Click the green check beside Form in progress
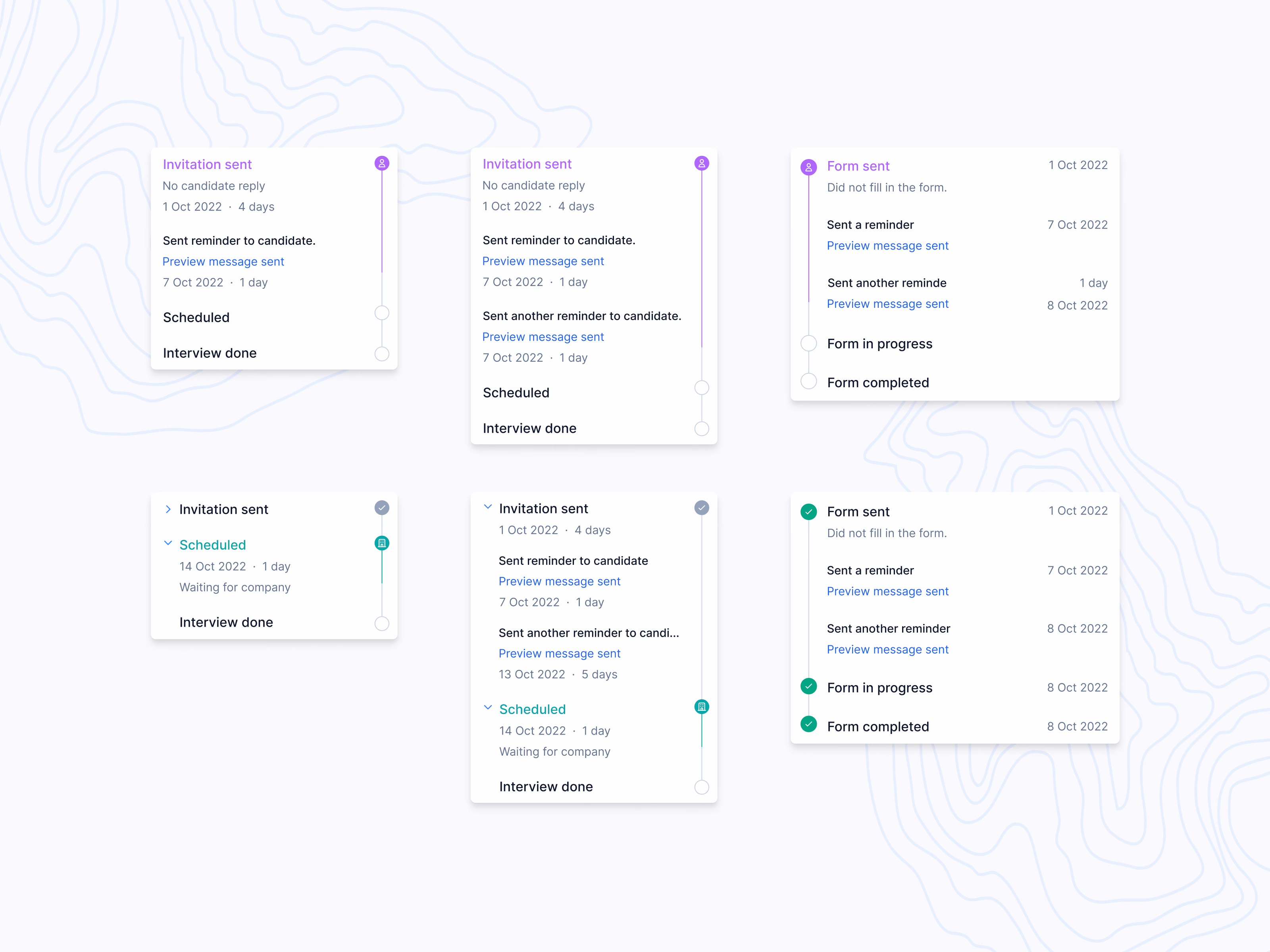Viewport: 1270px width, 952px height. pos(808,686)
